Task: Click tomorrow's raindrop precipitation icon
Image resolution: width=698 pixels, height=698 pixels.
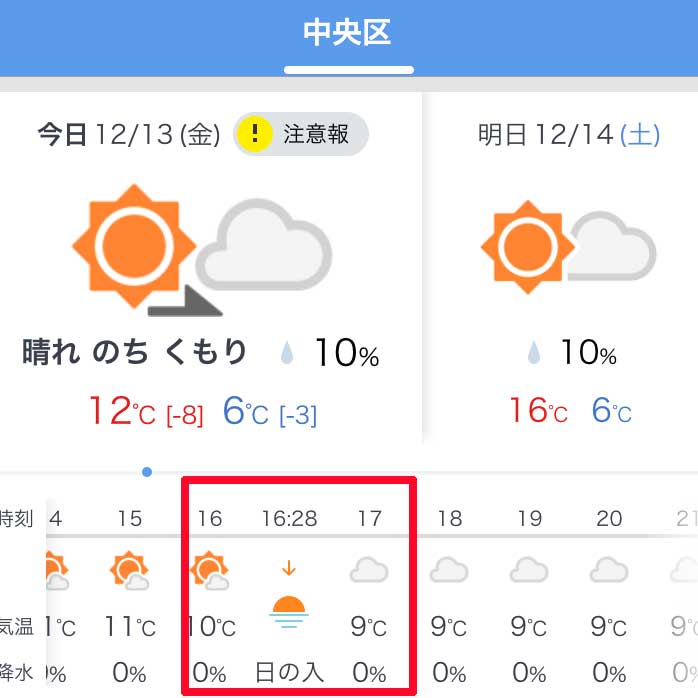Action: click(x=534, y=353)
